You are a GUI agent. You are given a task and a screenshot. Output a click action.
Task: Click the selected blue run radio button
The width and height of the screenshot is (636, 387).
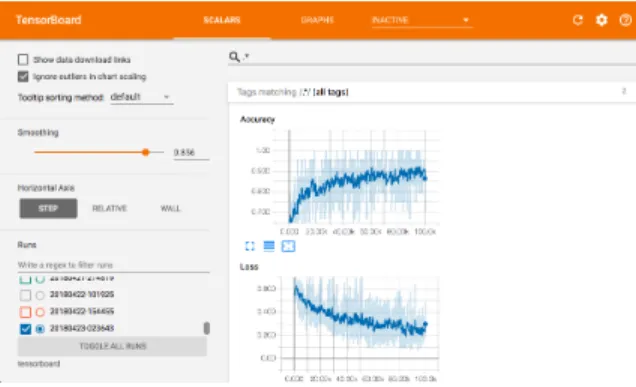click(x=40, y=329)
